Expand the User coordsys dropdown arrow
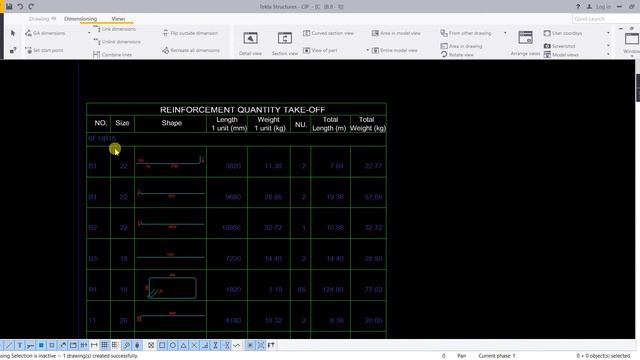The image size is (640, 360). [608, 33]
